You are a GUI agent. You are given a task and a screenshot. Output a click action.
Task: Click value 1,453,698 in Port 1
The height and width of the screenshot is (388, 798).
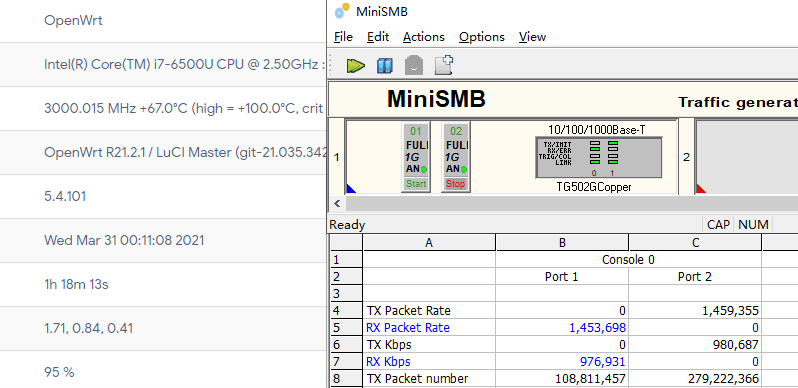597,327
